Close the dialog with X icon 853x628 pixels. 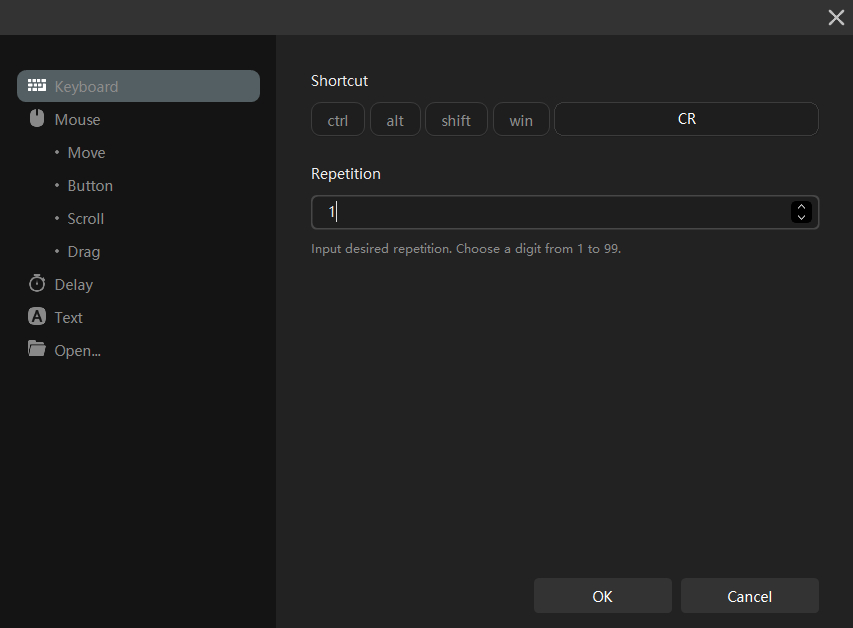click(x=836, y=17)
